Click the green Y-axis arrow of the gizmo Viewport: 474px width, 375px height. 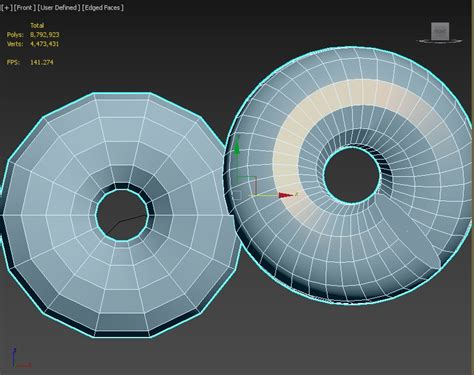(237, 147)
